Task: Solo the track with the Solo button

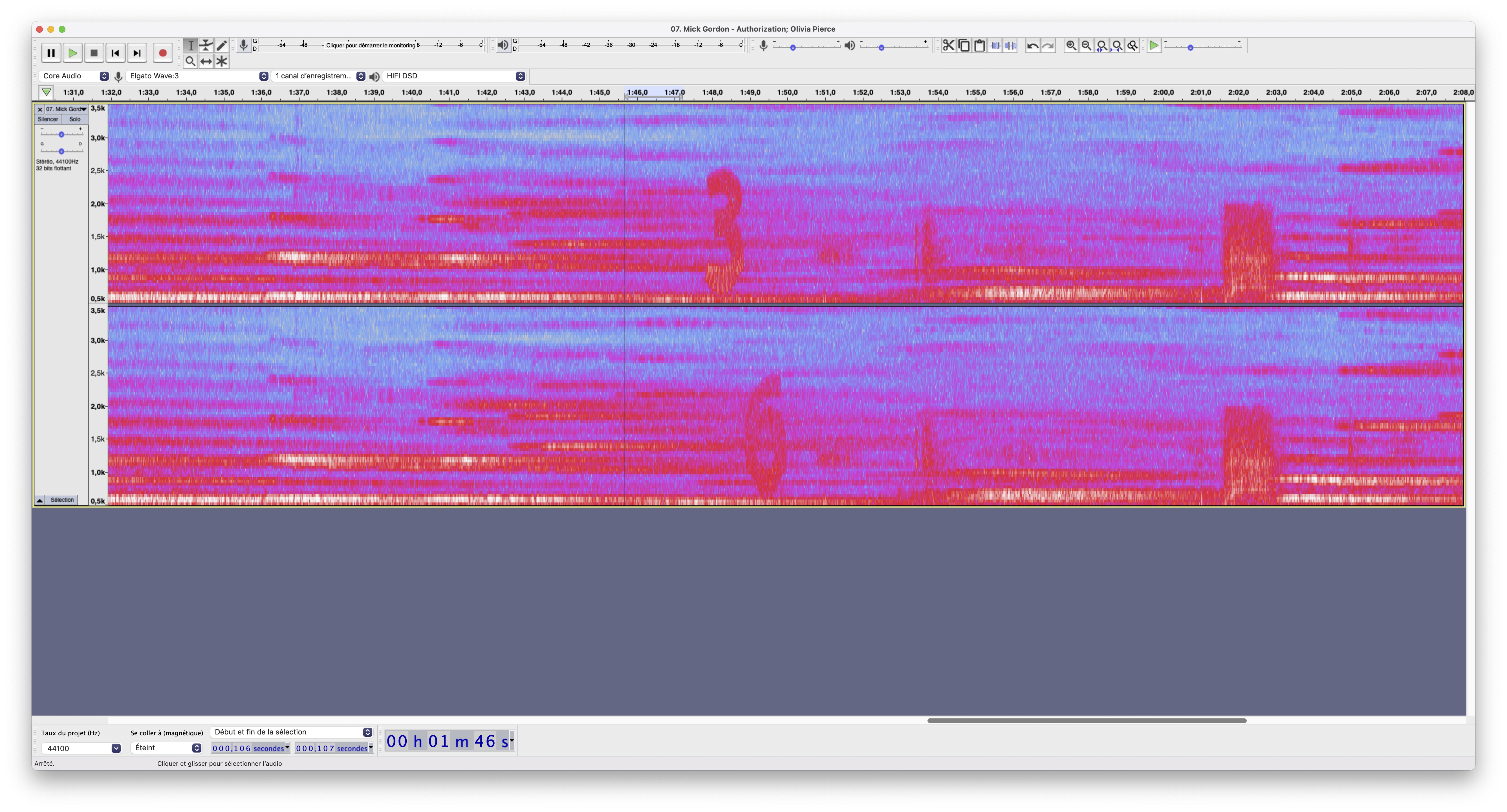Action: click(75, 119)
